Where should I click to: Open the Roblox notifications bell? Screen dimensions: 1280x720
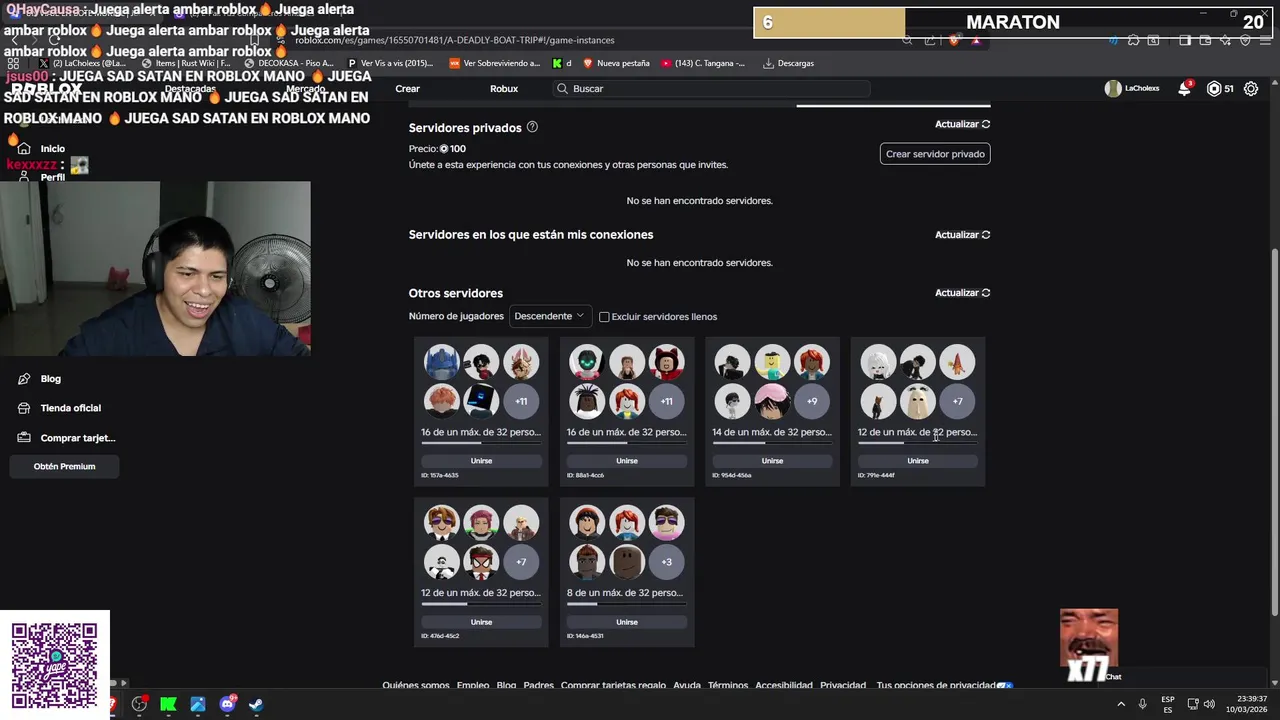tap(1184, 88)
